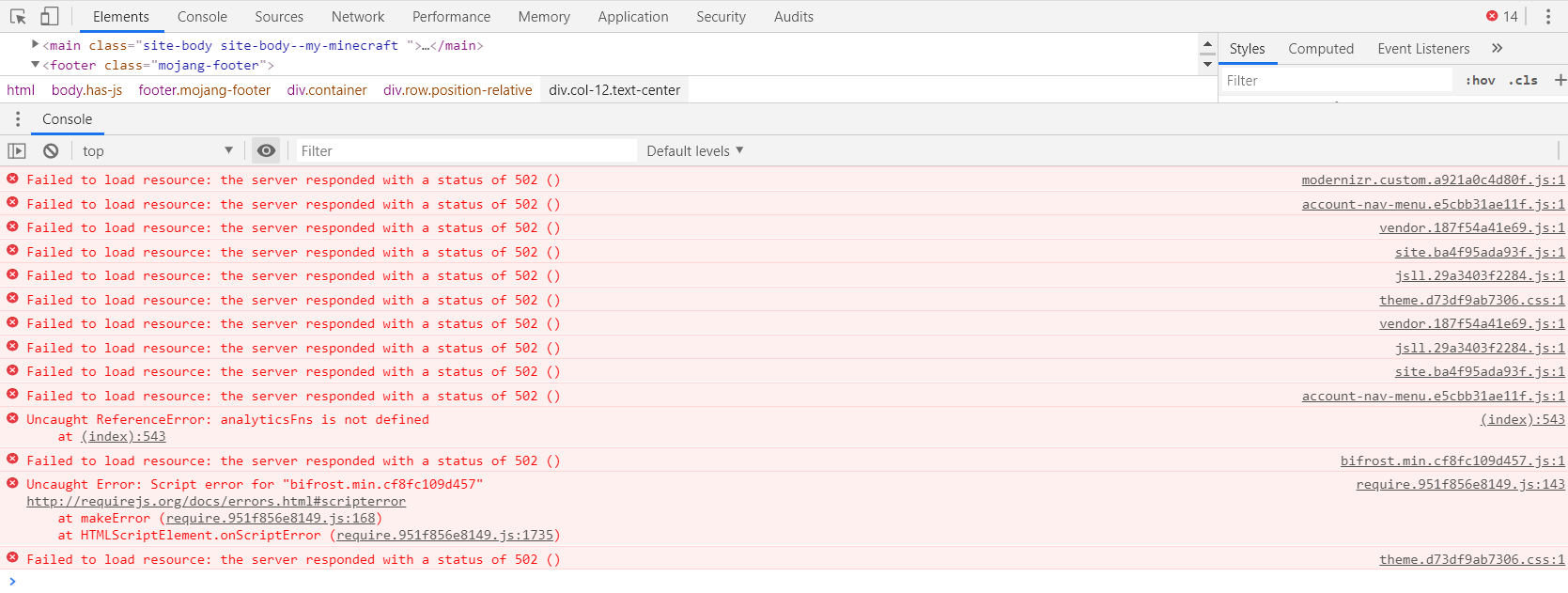
Task: Open the Sources tab
Action: click(279, 17)
